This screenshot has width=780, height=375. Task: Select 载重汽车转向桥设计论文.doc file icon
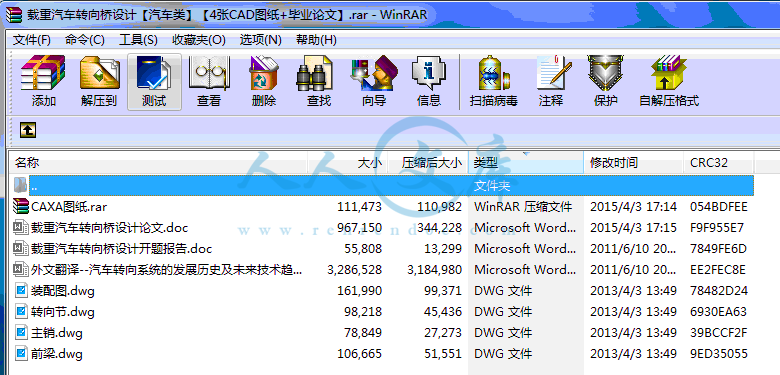(21, 227)
